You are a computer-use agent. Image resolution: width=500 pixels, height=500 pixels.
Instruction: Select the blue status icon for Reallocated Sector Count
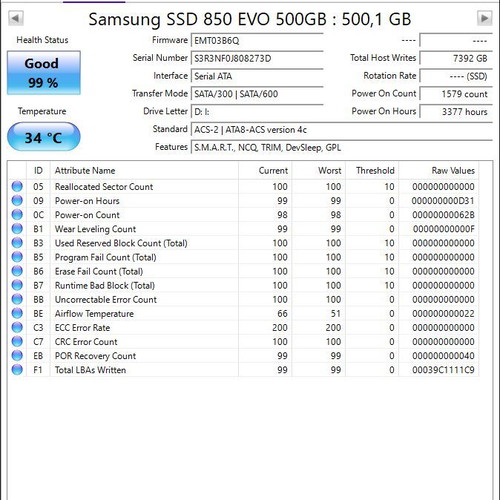coord(17,186)
